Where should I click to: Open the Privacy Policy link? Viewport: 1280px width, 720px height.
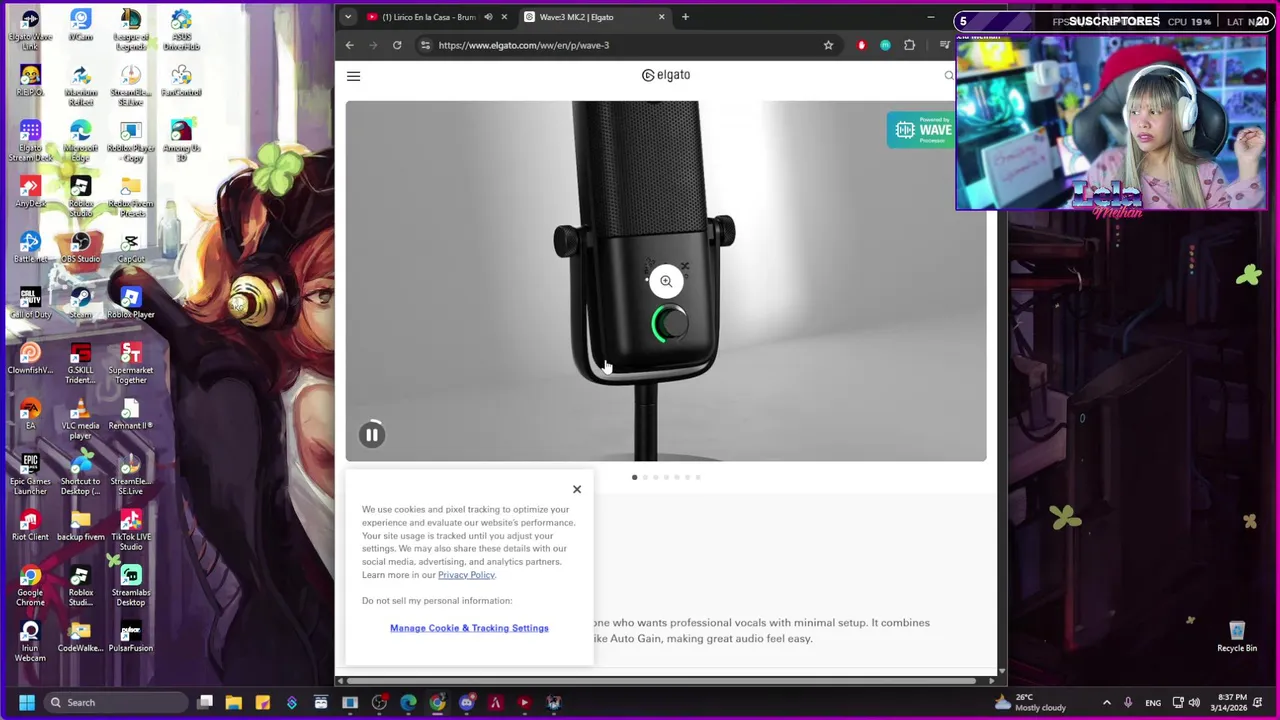click(466, 575)
